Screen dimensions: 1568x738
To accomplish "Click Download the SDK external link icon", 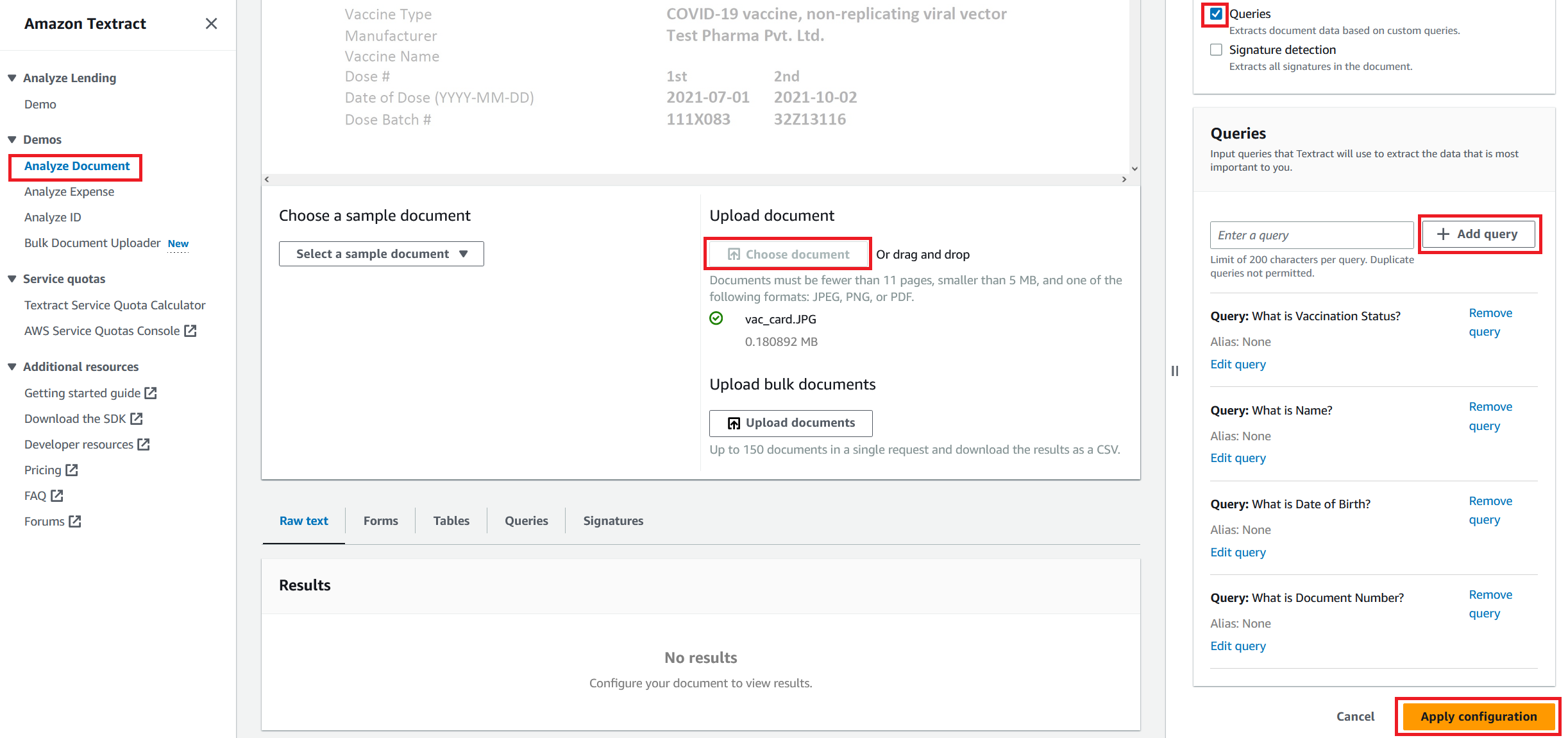I will (x=137, y=418).
